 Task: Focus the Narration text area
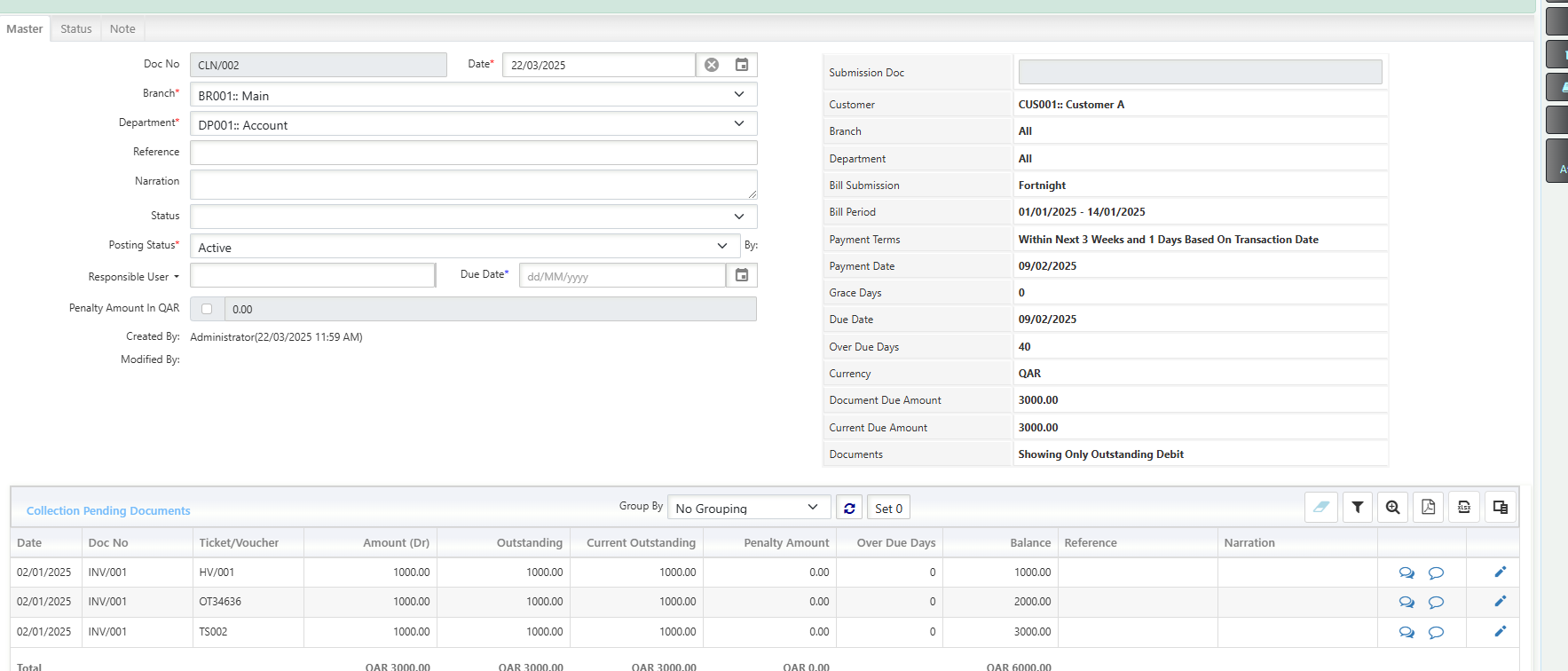tap(473, 185)
